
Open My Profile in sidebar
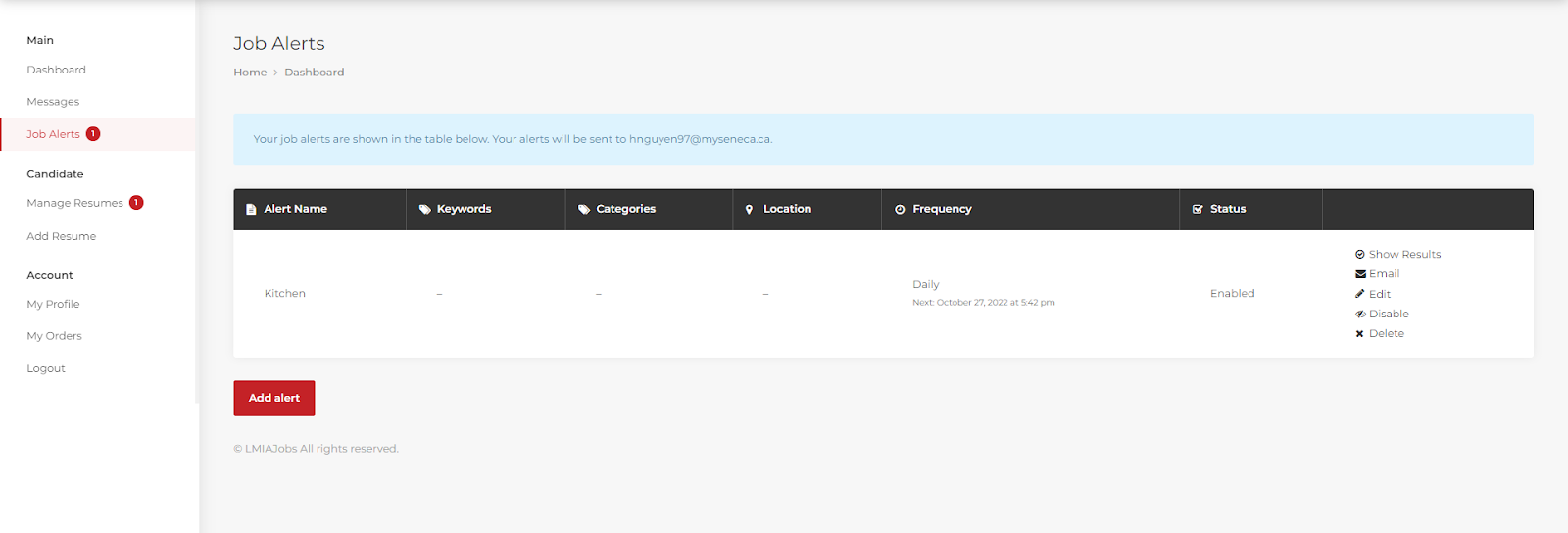[53, 304]
